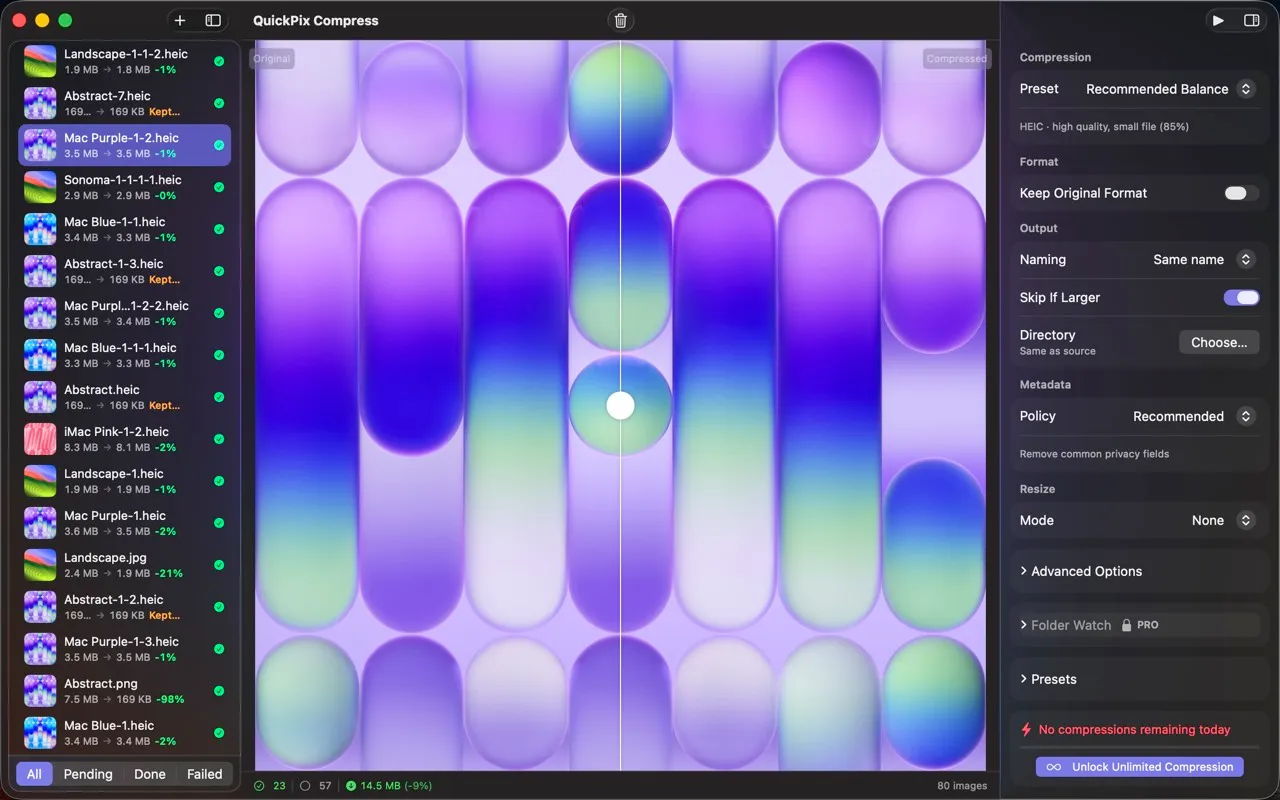Click the infinity icon on Unlock button

(x=1054, y=767)
